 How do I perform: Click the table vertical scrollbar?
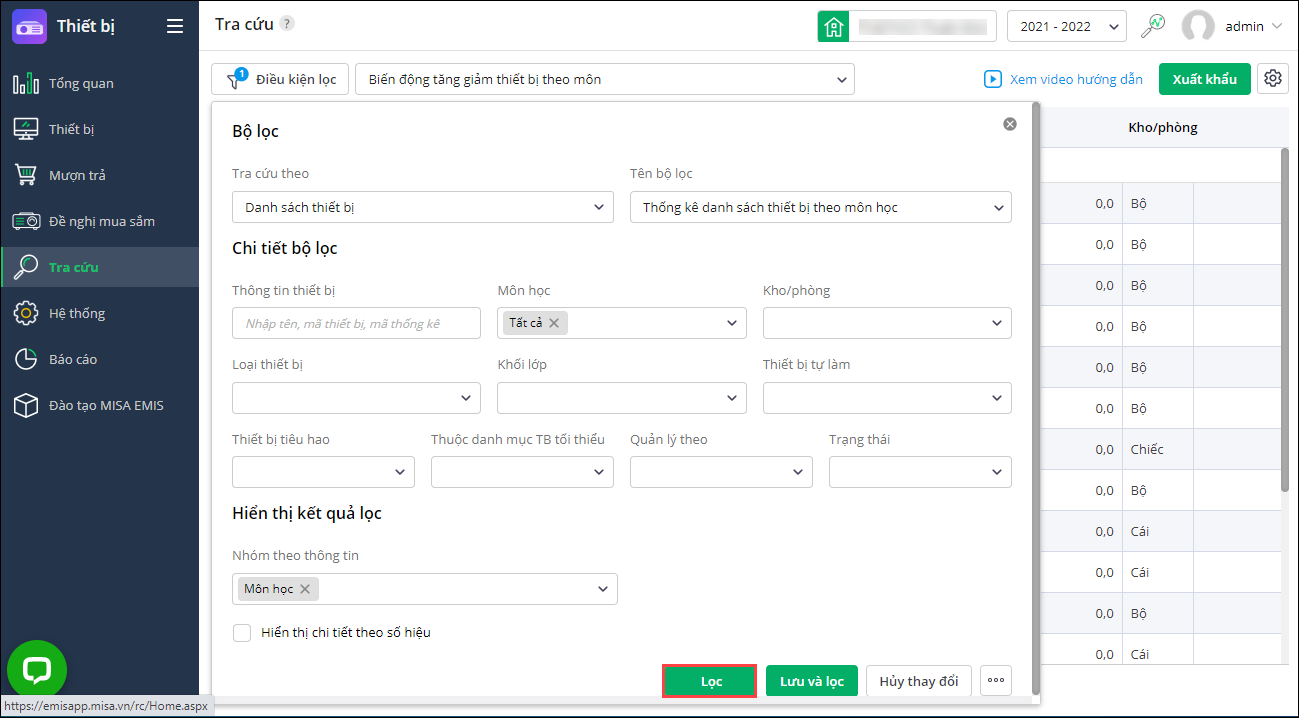tap(1286, 320)
